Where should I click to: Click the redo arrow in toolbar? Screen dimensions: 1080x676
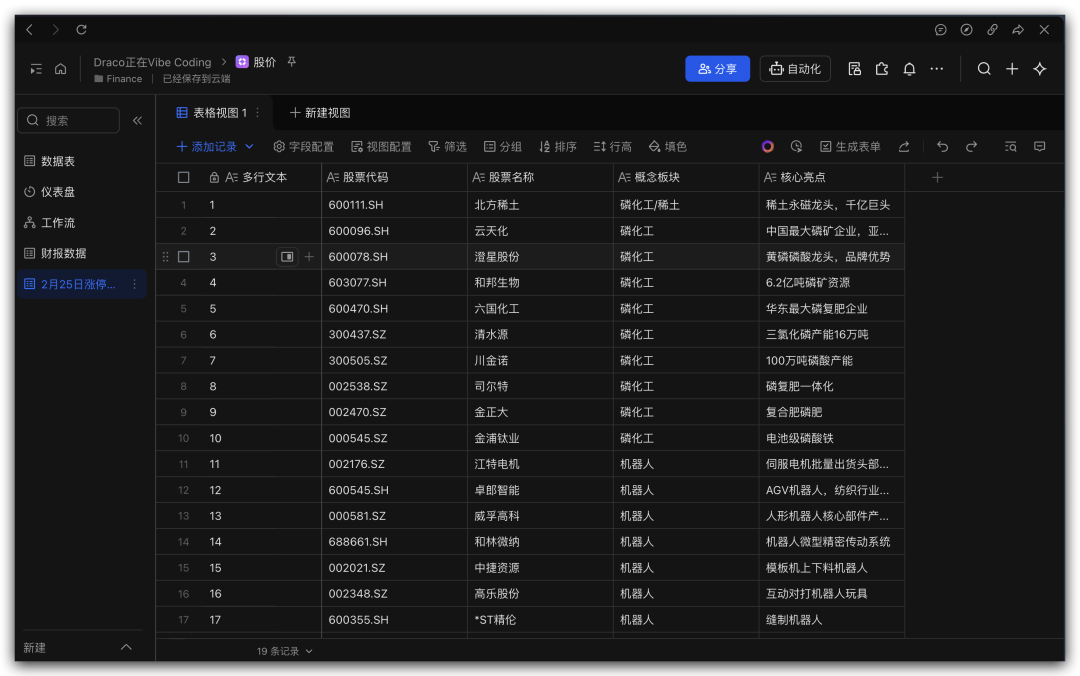(x=971, y=147)
